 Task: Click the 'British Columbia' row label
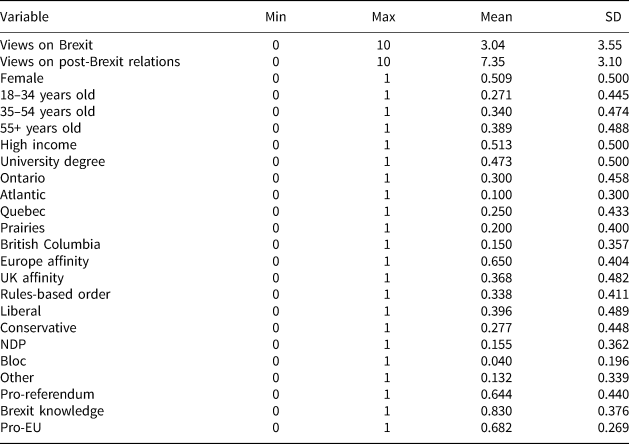pos(50,244)
